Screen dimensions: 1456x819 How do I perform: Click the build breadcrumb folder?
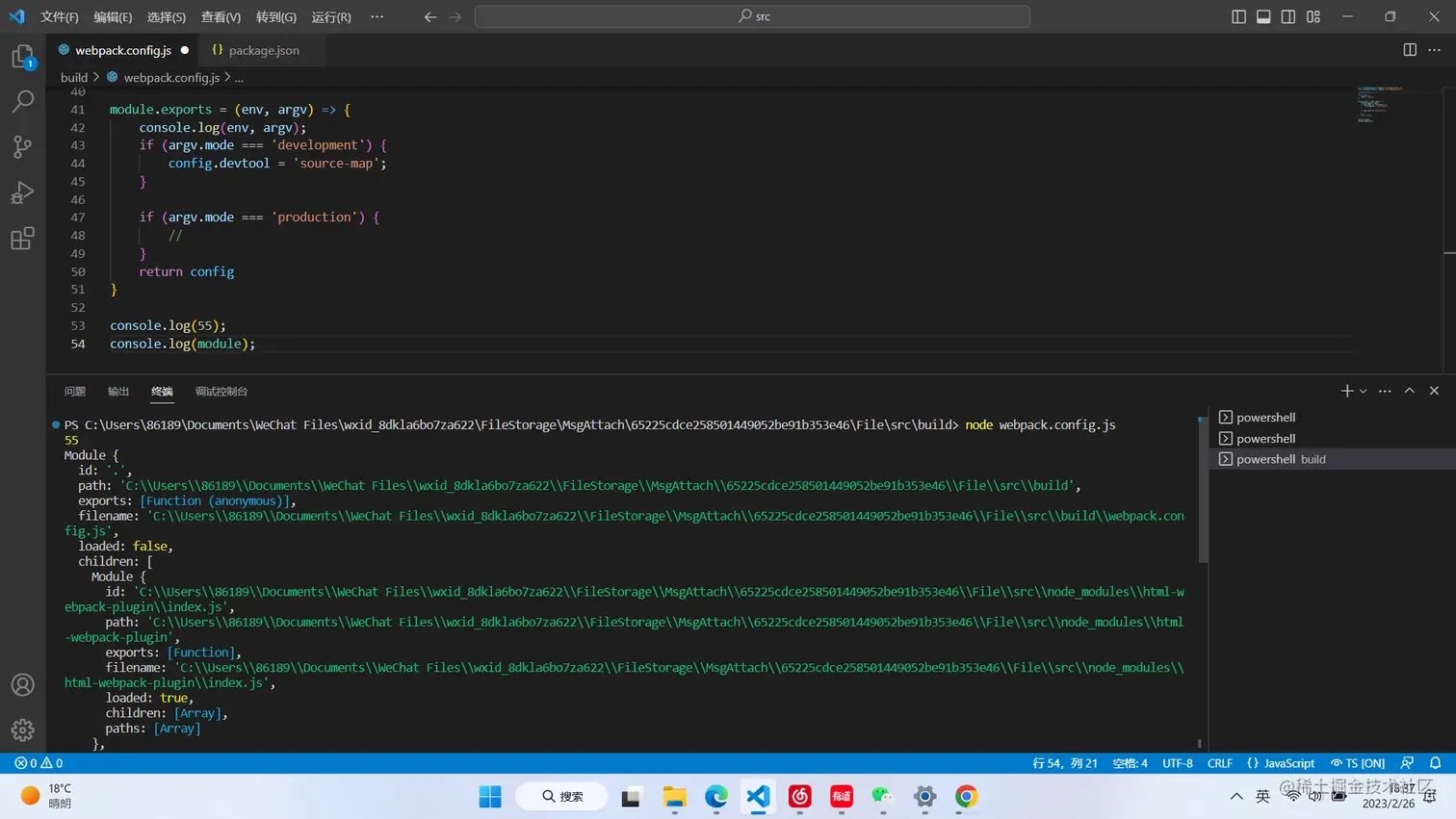pos(74,77)
